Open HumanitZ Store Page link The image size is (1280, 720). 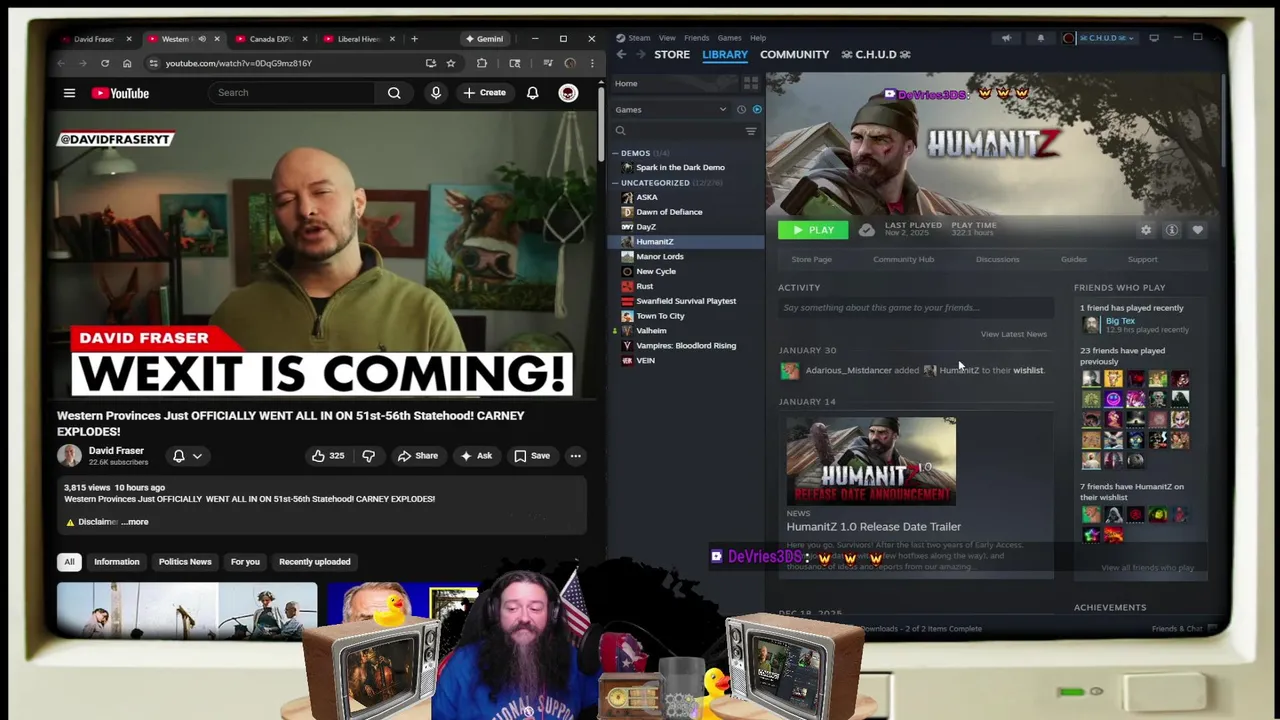[x=811, y=259]
